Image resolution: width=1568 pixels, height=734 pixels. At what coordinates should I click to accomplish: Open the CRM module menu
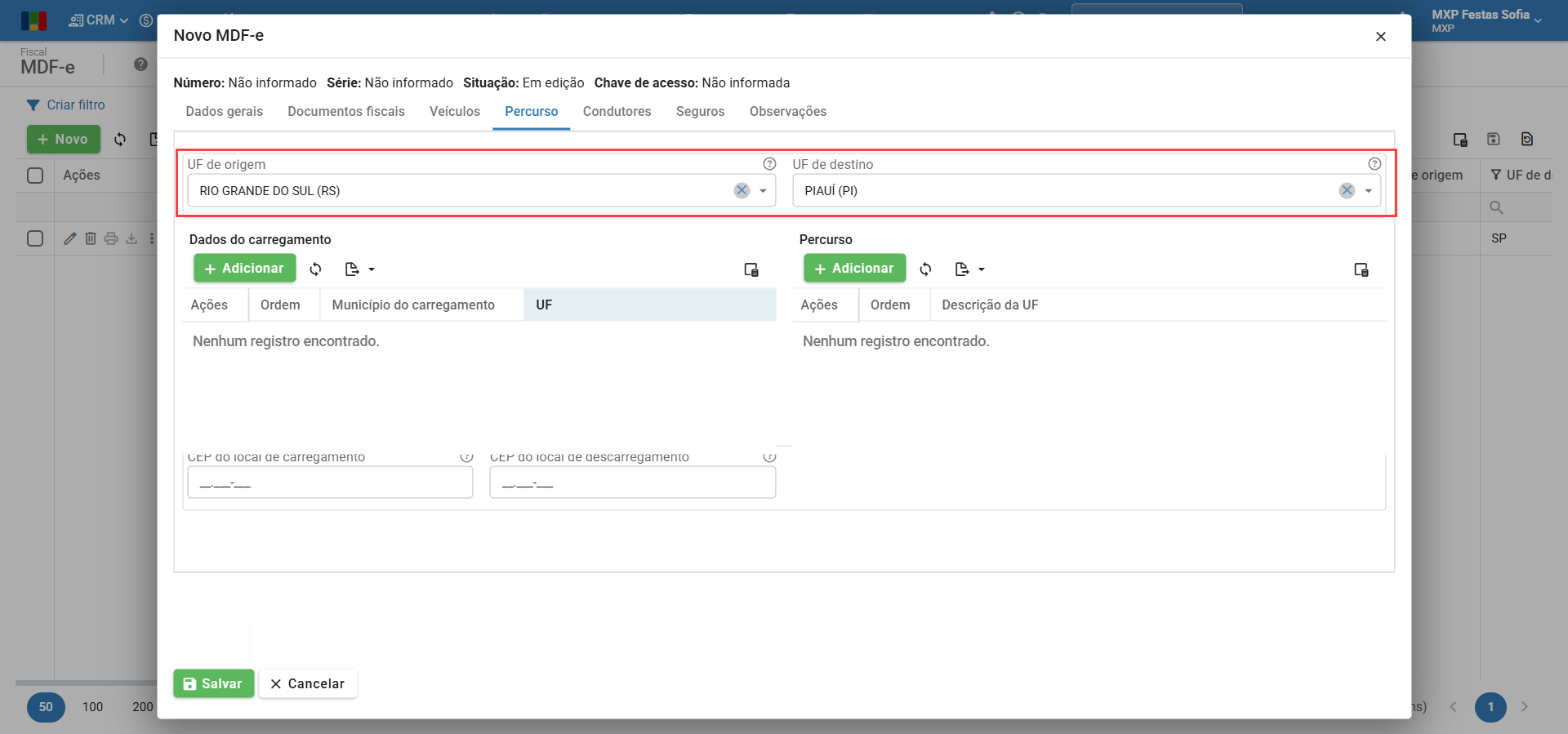pos(99,20)
